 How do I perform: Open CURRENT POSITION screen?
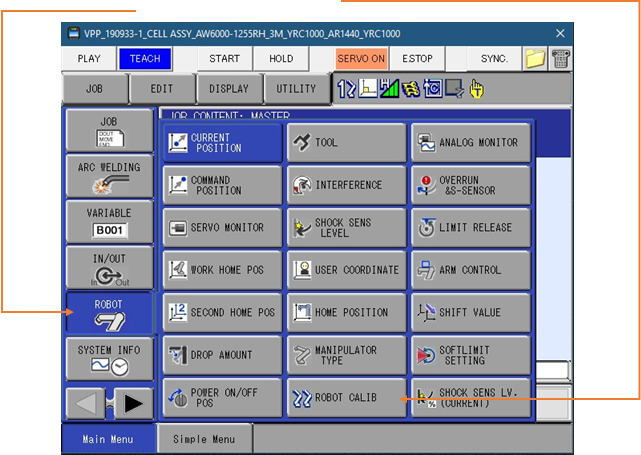[x=222, y=143]
